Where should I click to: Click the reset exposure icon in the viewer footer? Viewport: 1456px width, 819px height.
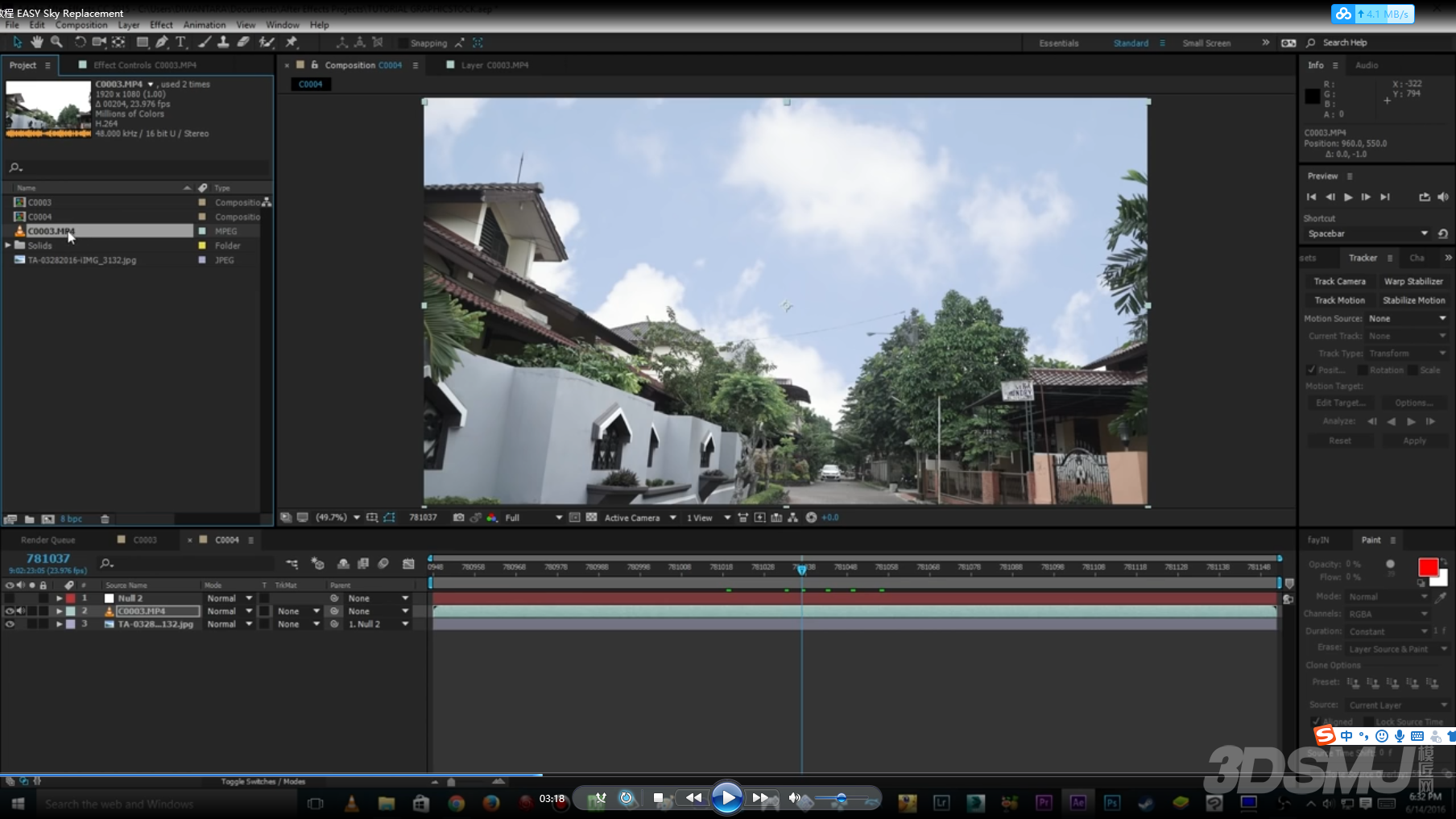coord(811,517)
